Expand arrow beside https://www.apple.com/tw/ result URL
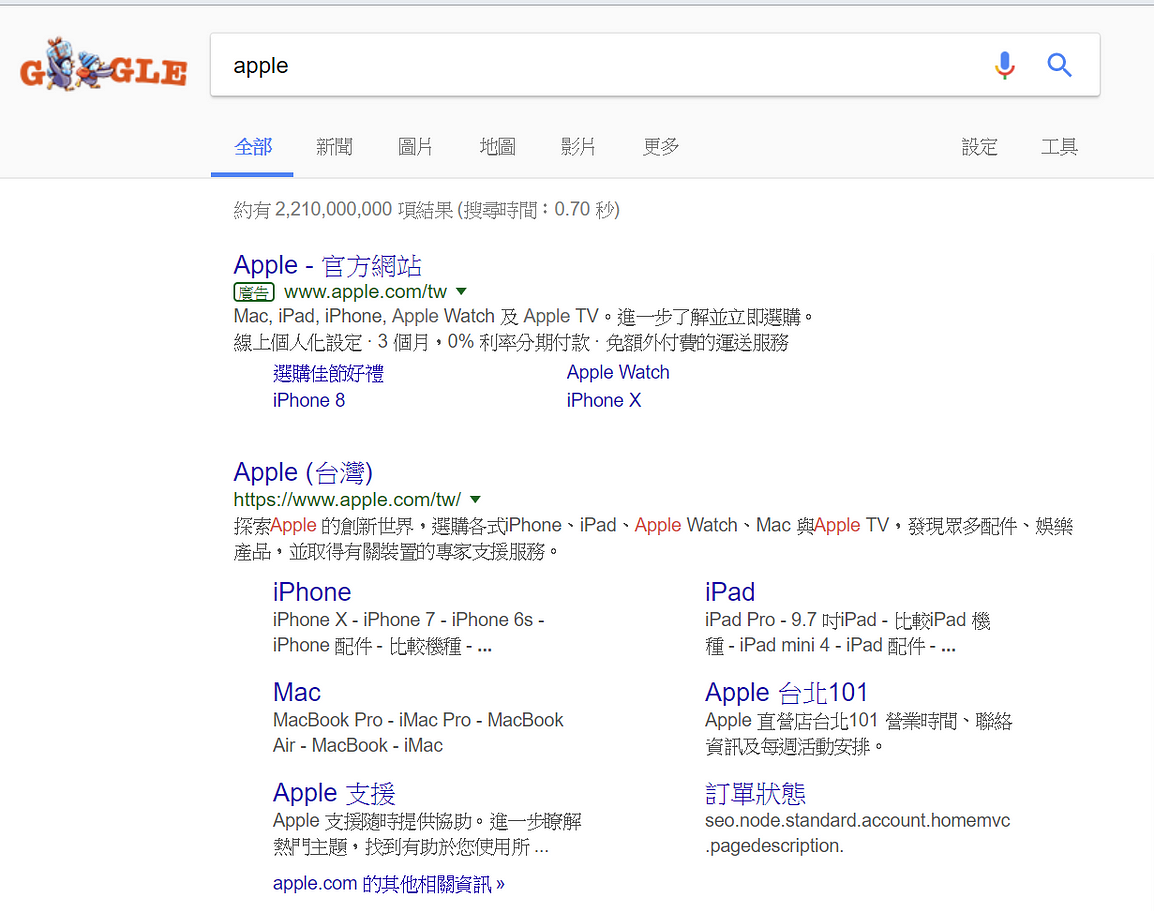Viewport: 1154px width, 911px height. click(x=475, y=499)
